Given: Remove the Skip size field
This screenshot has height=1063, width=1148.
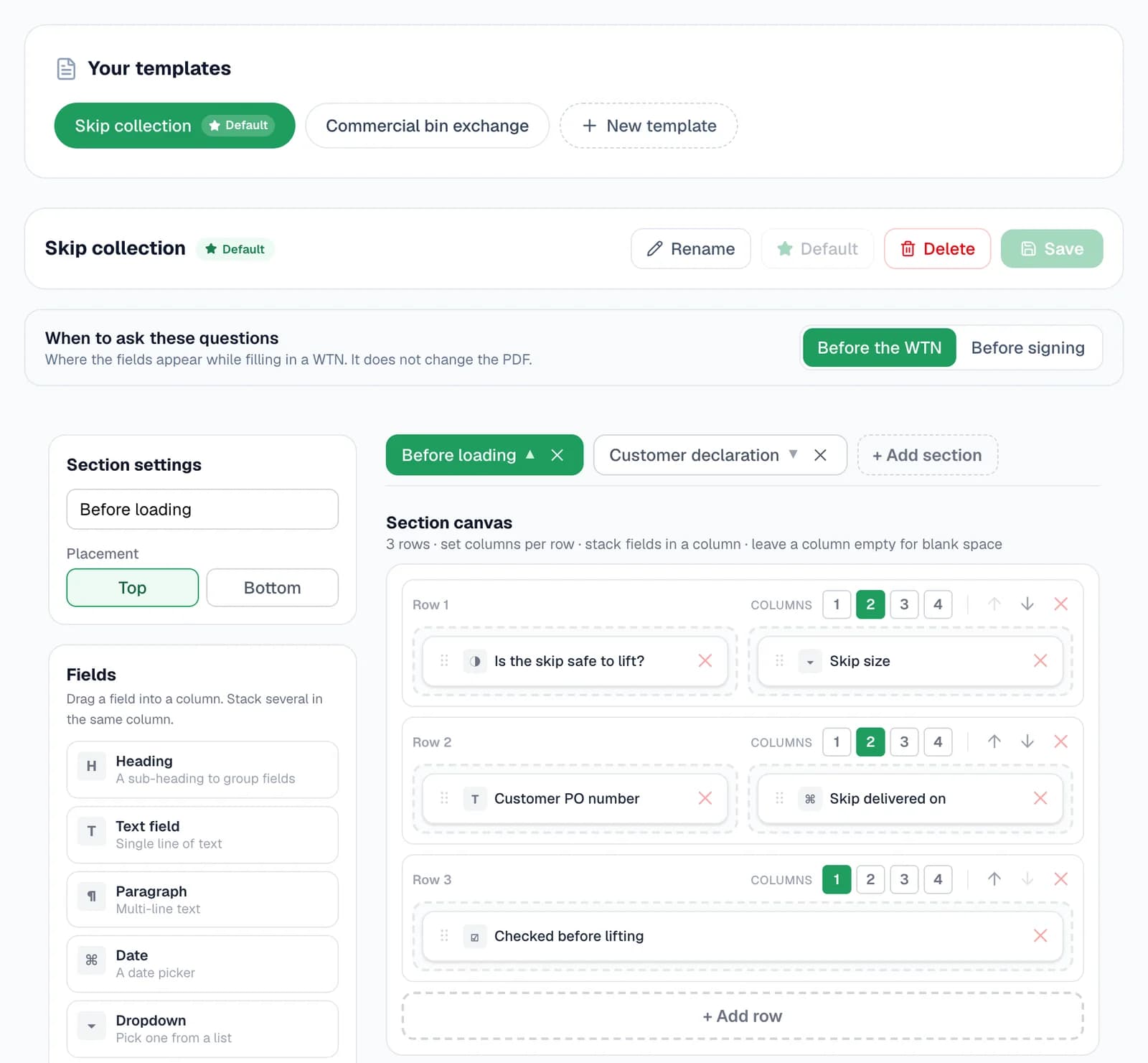Looking at the screenshot, I should point(1040,660).
